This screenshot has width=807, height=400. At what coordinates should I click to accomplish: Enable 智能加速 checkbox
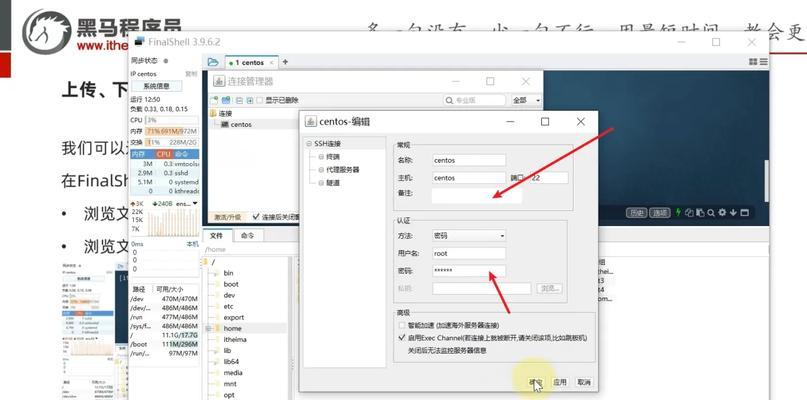tap(402, 325)
